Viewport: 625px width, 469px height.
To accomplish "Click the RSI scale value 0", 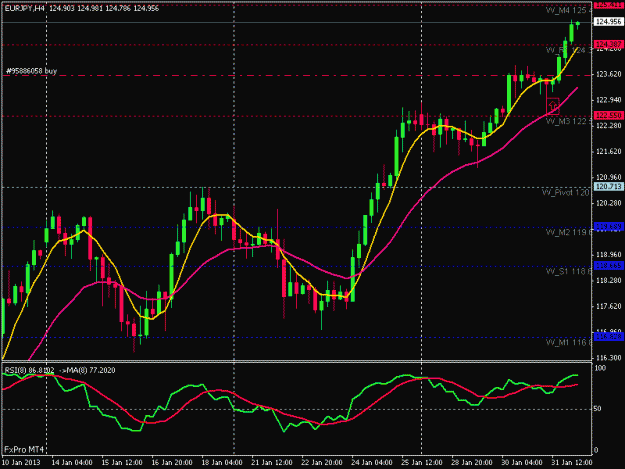I will 596,450.
